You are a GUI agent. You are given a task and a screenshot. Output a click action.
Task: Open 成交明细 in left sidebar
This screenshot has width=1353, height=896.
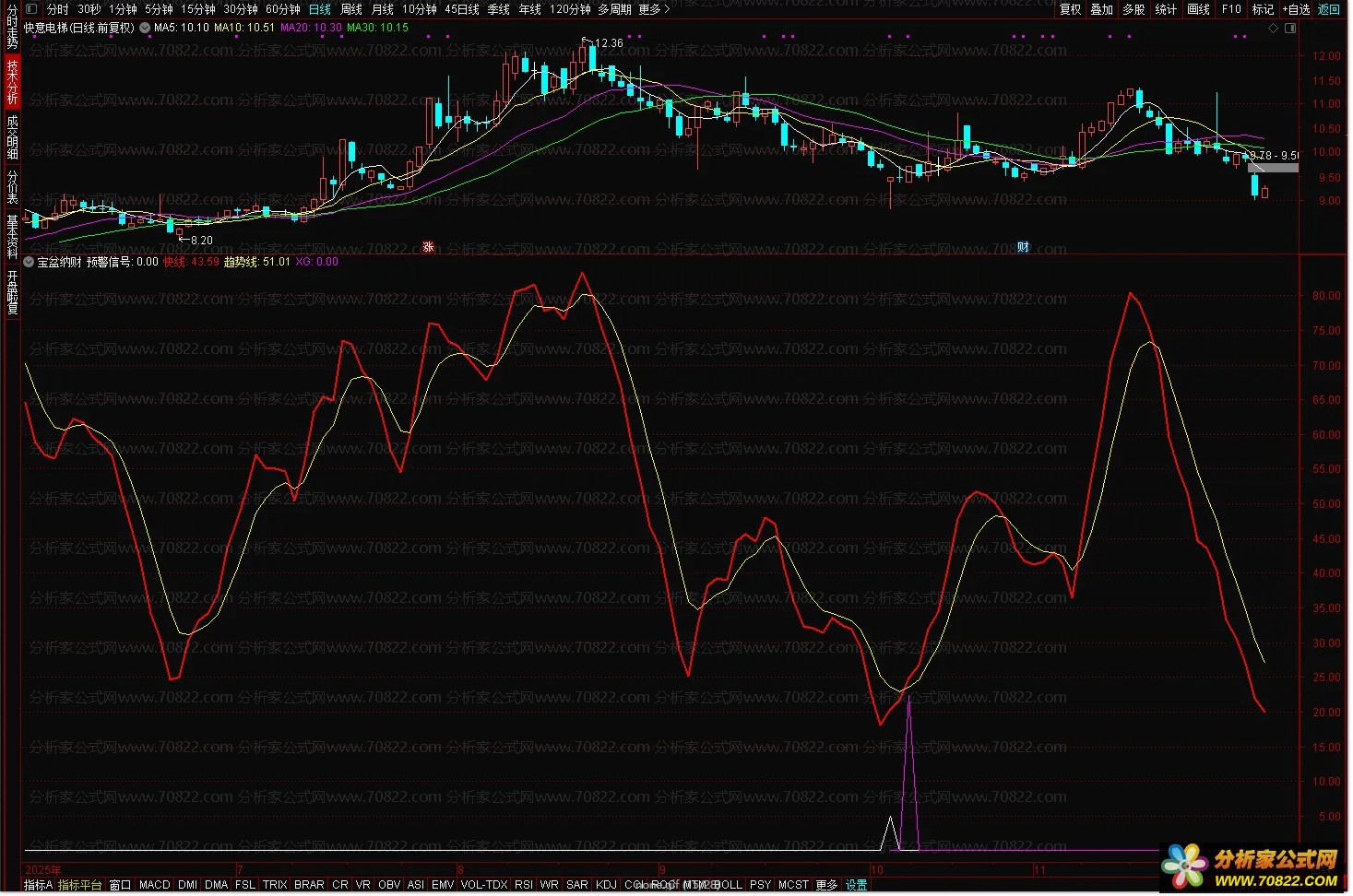[12, 136]
